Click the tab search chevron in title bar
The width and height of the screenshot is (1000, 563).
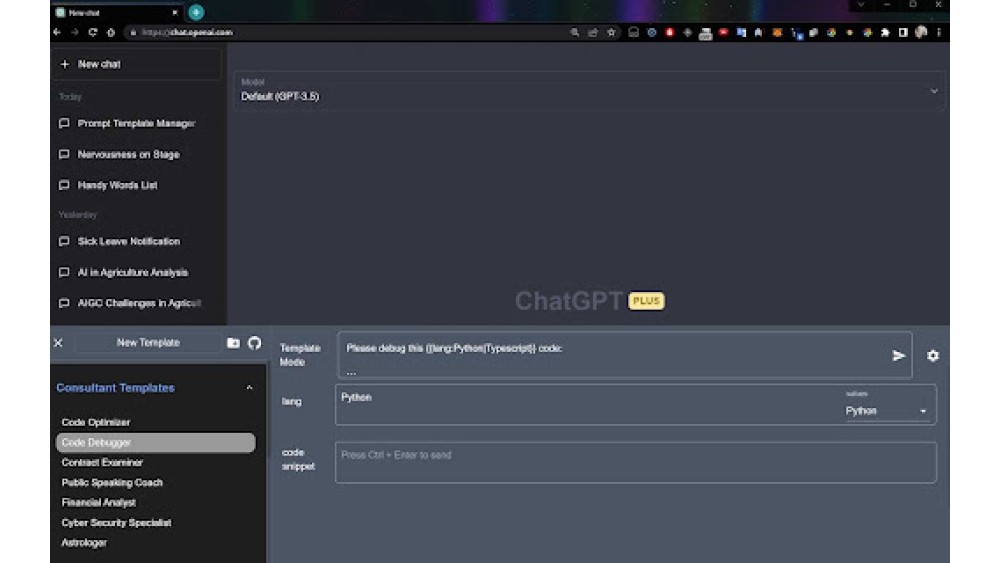pos(861,4)
